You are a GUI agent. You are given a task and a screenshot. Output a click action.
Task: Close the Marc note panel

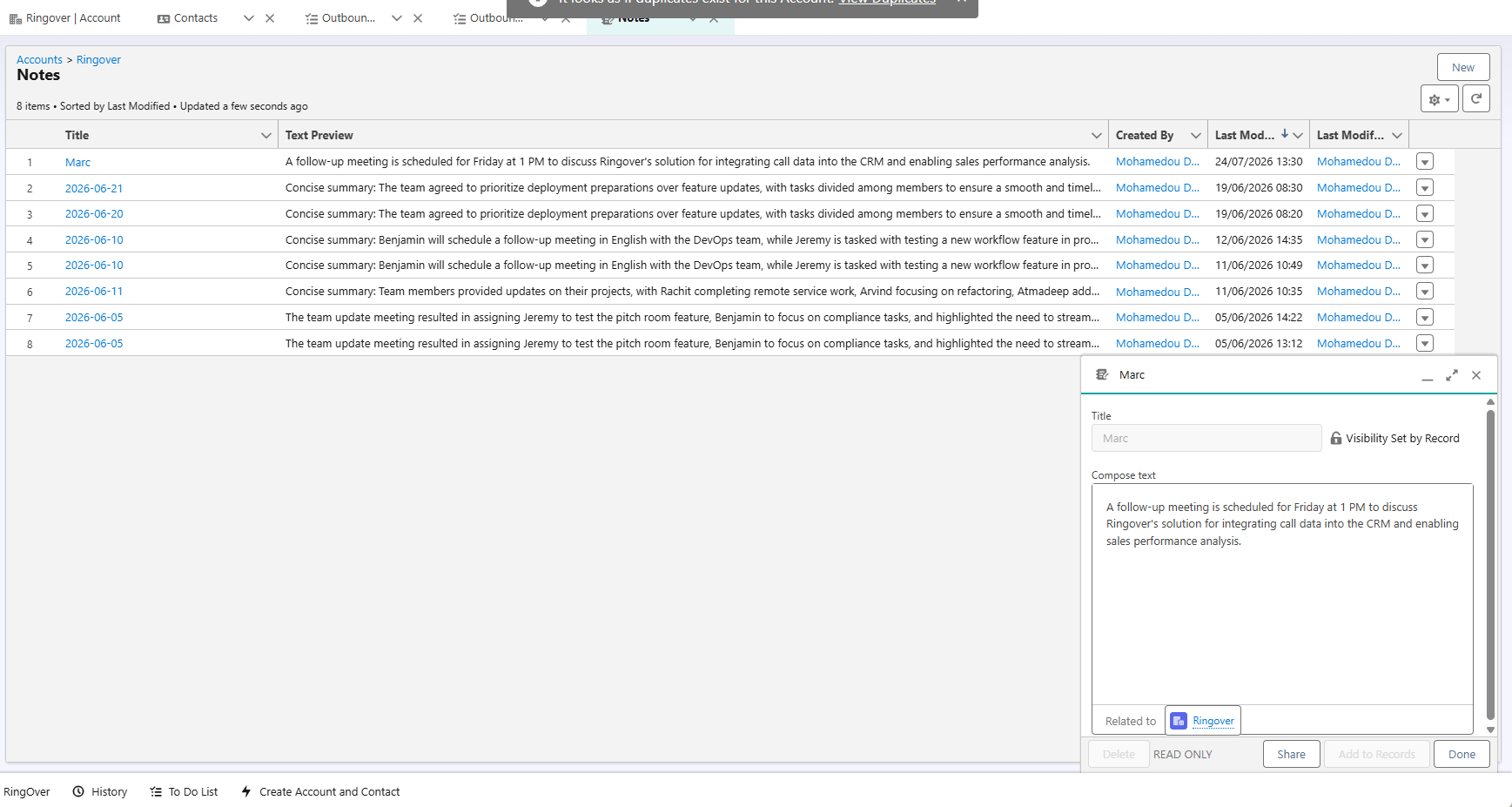[1476, 375]
